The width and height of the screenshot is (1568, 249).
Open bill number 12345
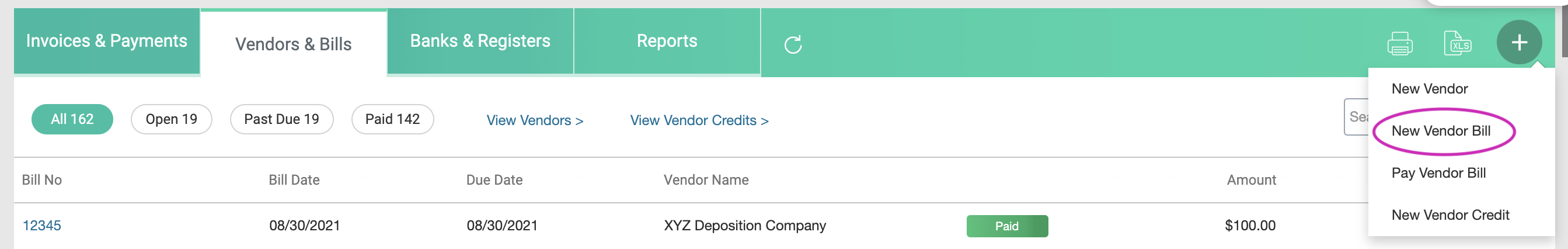point(41,225)
